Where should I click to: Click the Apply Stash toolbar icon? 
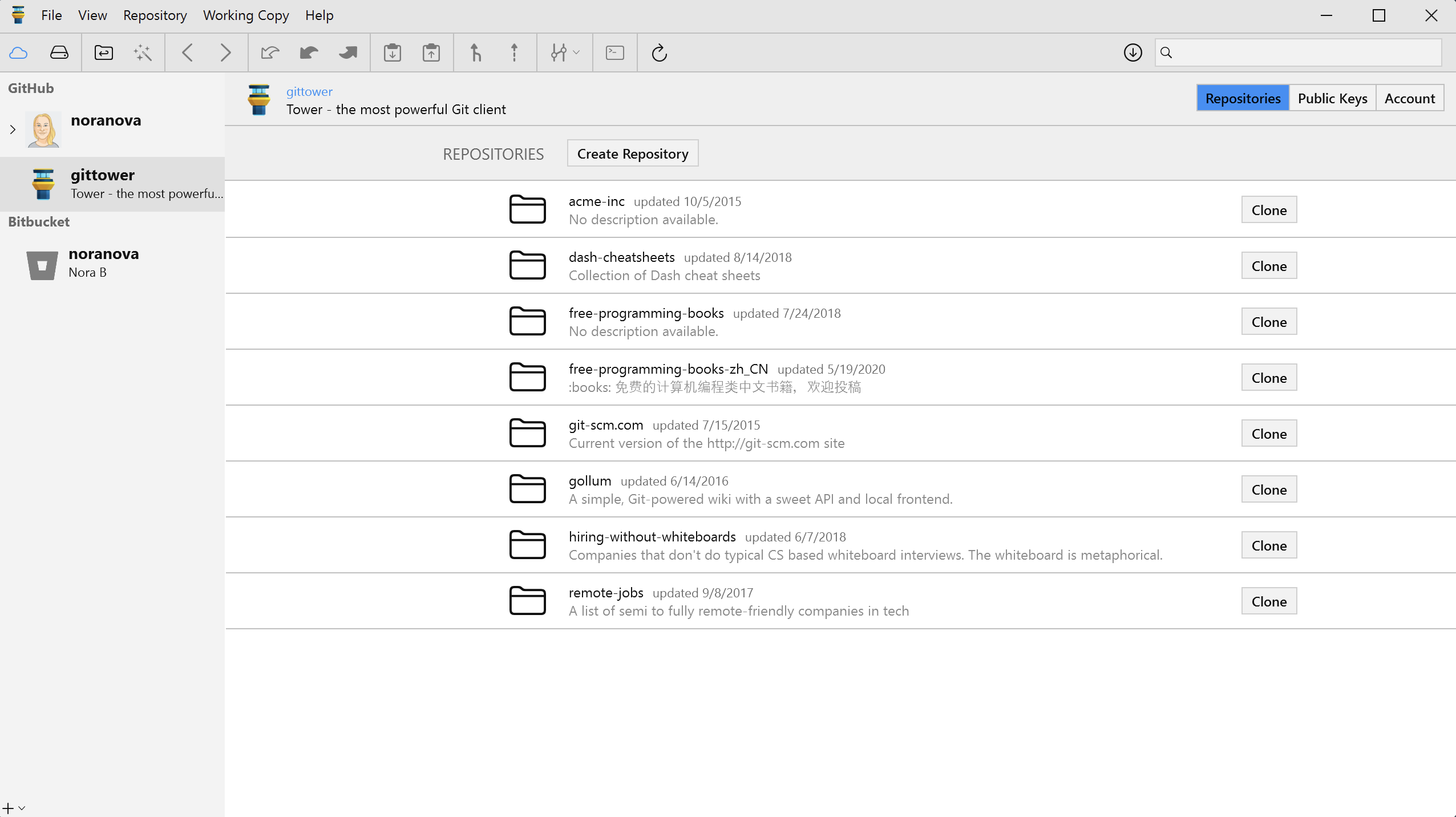tap(431, 53)
